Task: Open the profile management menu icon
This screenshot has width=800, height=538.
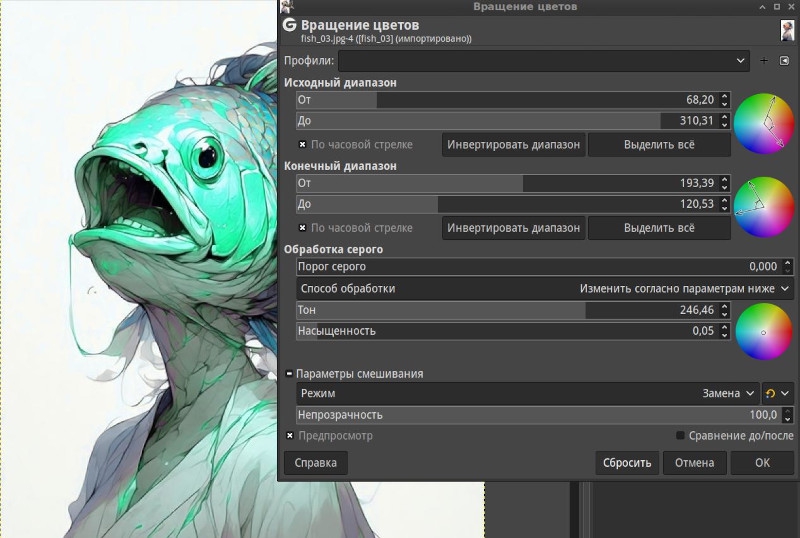Action: 785,61
